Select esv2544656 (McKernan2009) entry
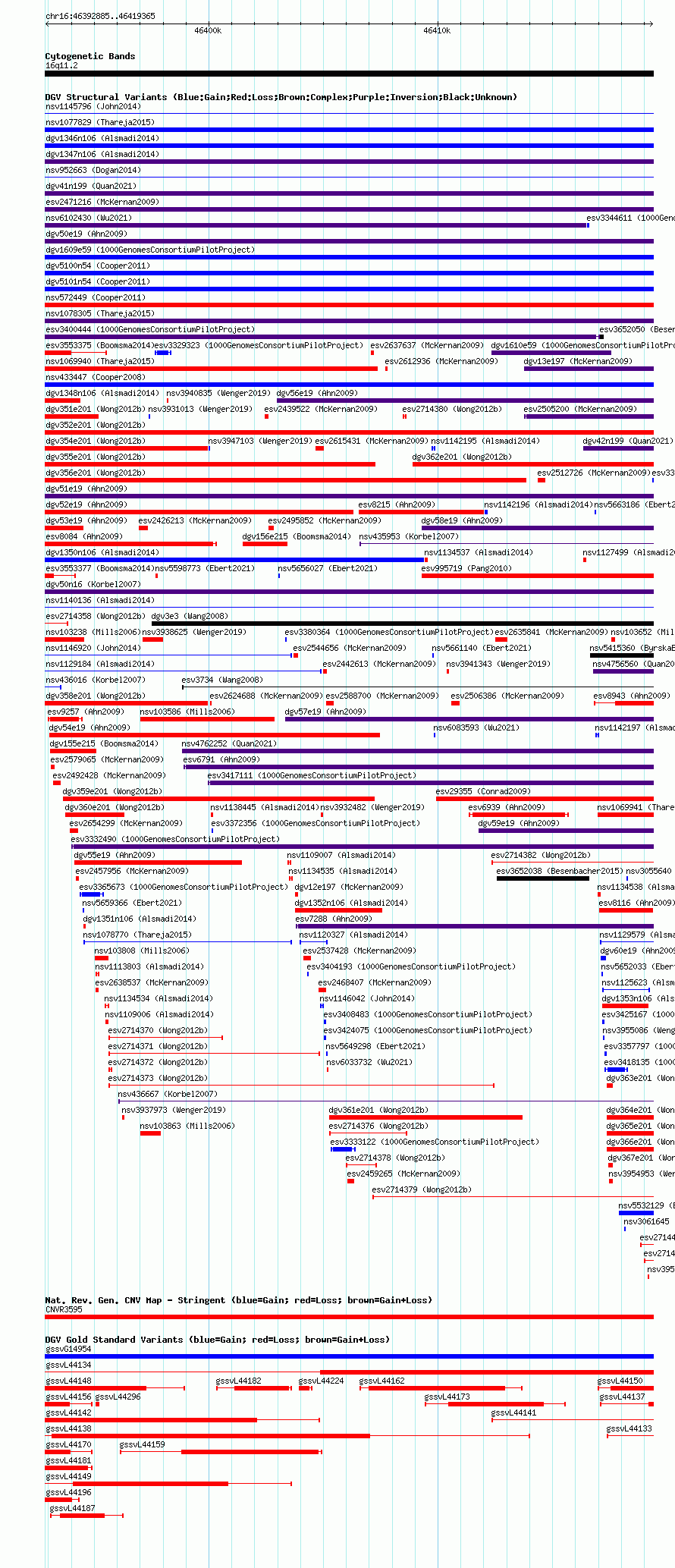This screenshot has width=675, height=1568. coord(350,648)
